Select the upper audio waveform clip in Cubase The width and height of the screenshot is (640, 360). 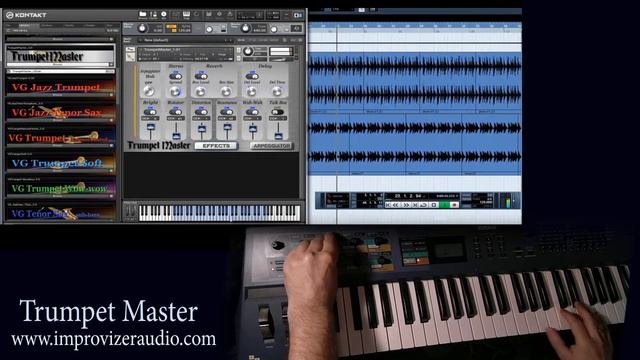(415, 81)
